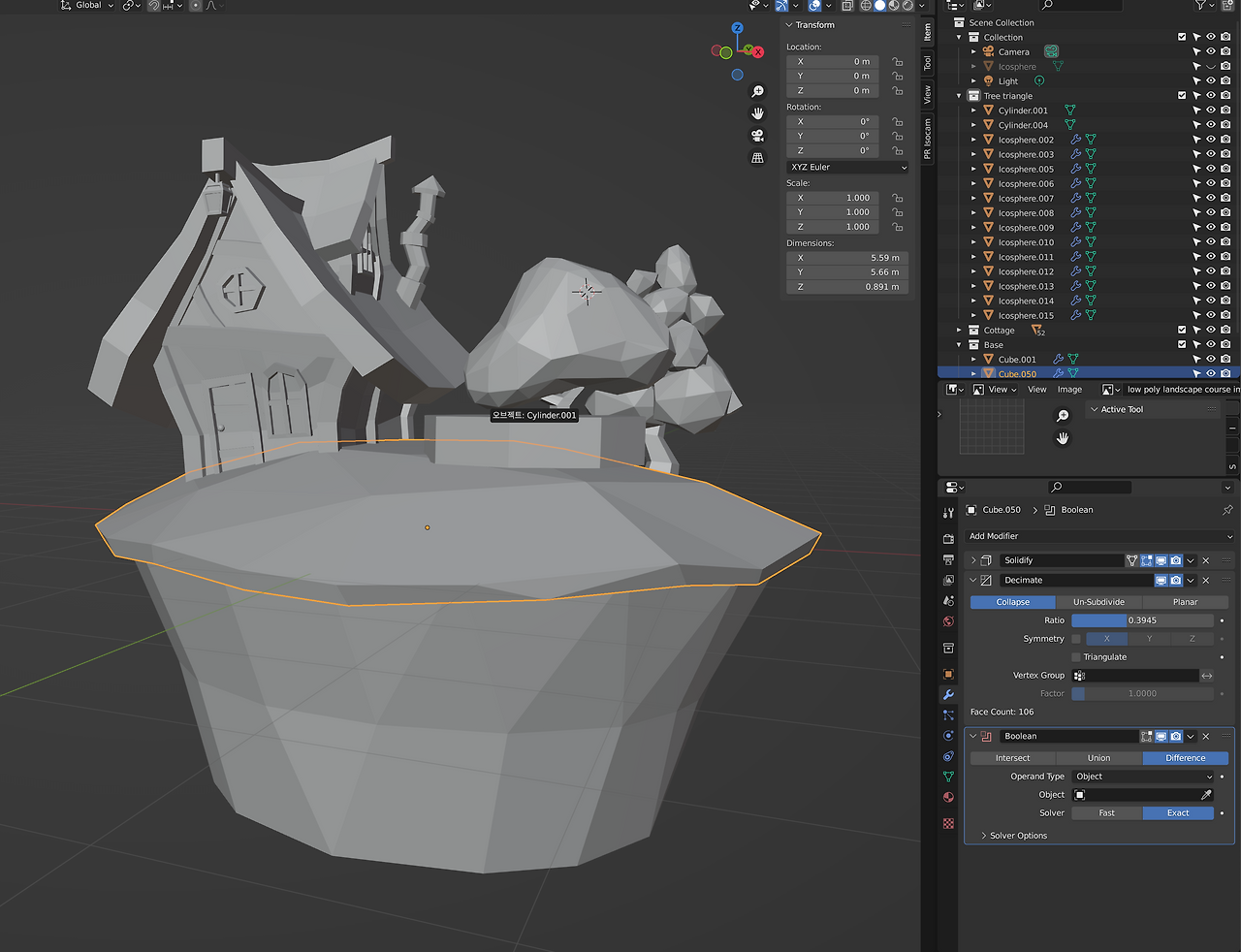This screenshot has width=1241, height=952.
Task: Open the Modifier properties wrench tab
Action: pos(948,695)
